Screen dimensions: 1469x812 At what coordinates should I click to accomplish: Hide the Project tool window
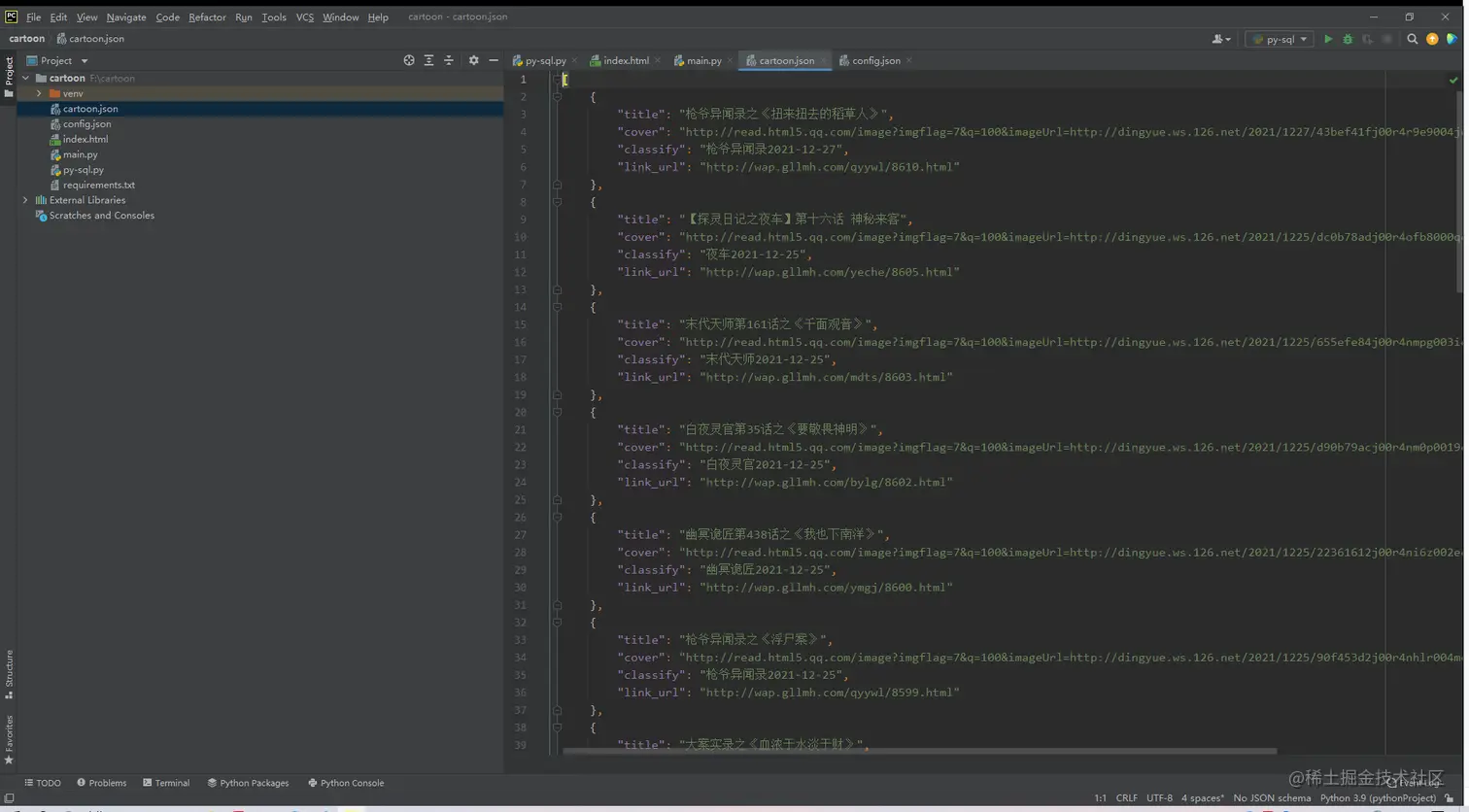pos(494,60)
